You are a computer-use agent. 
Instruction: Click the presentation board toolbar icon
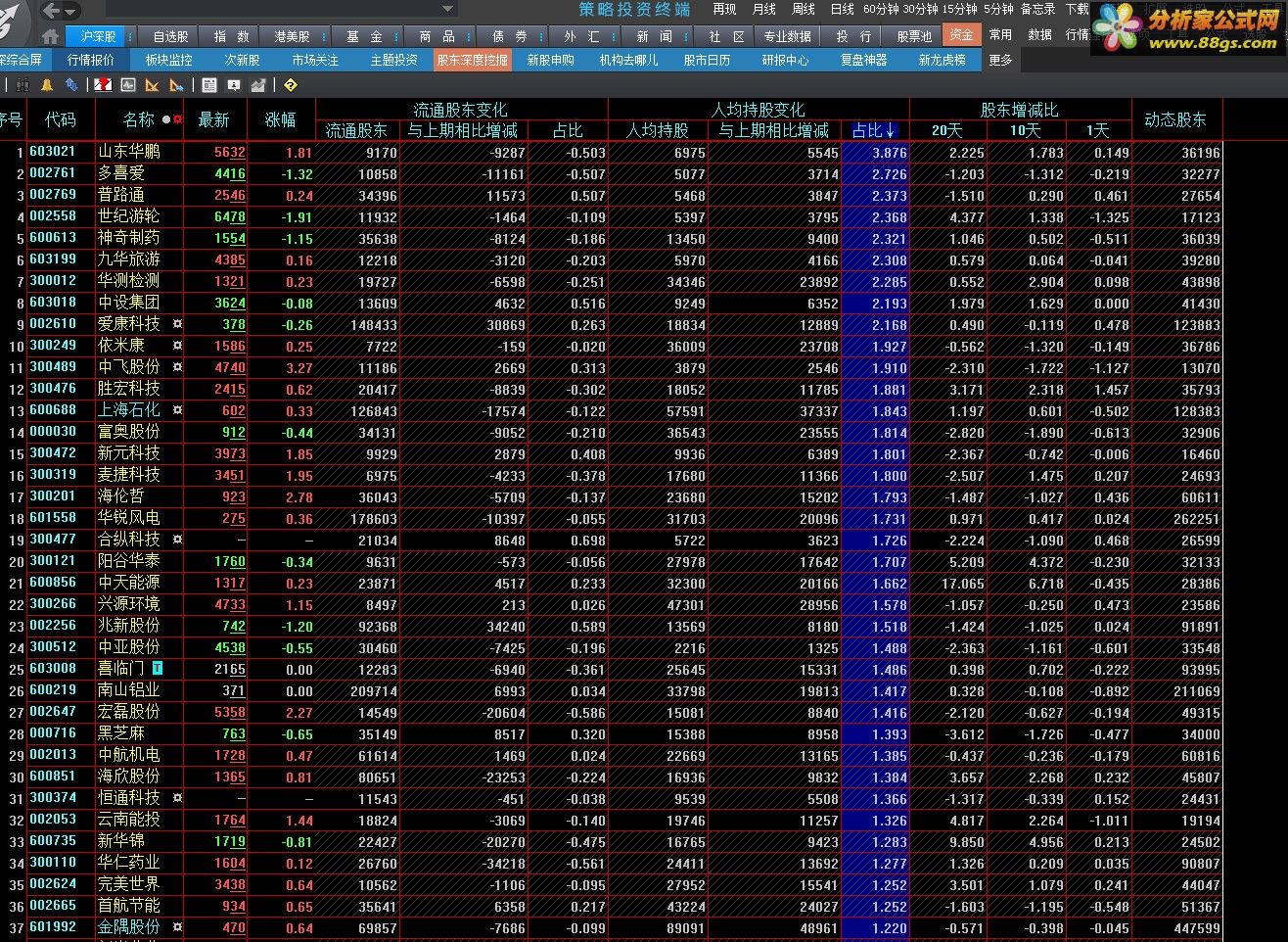[234, 85]
